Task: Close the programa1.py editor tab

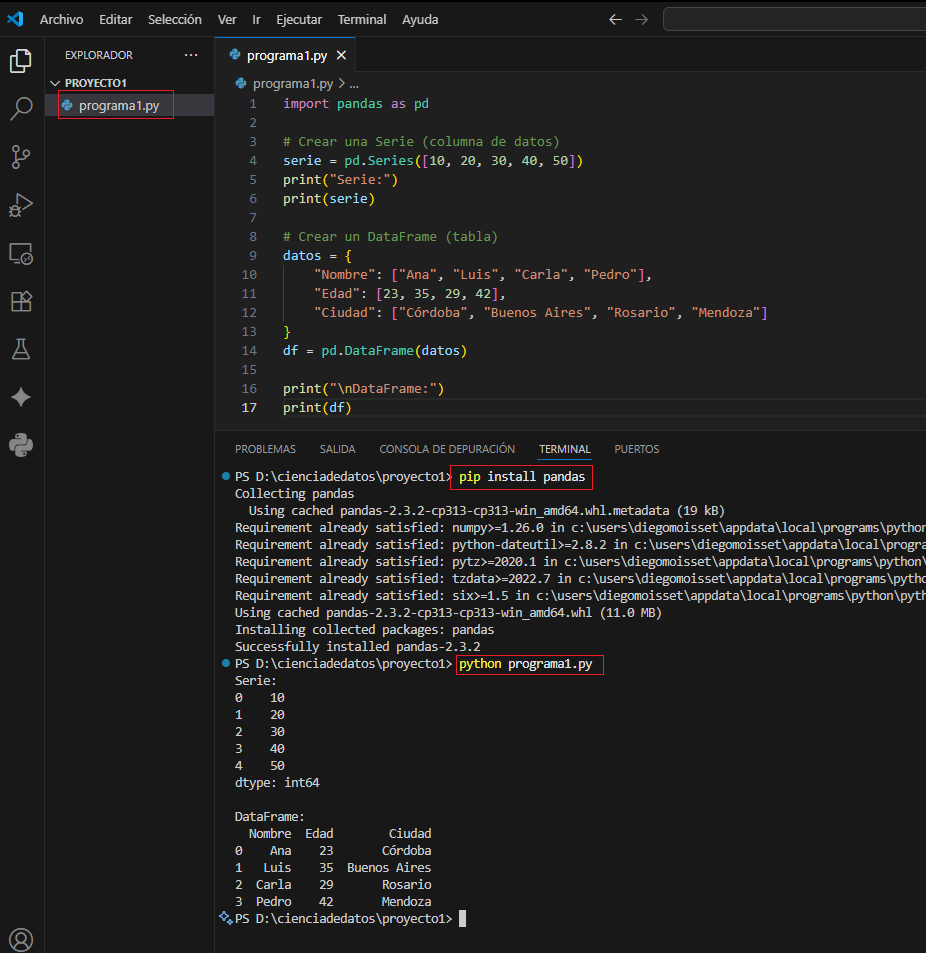Action: pos(341,56)
